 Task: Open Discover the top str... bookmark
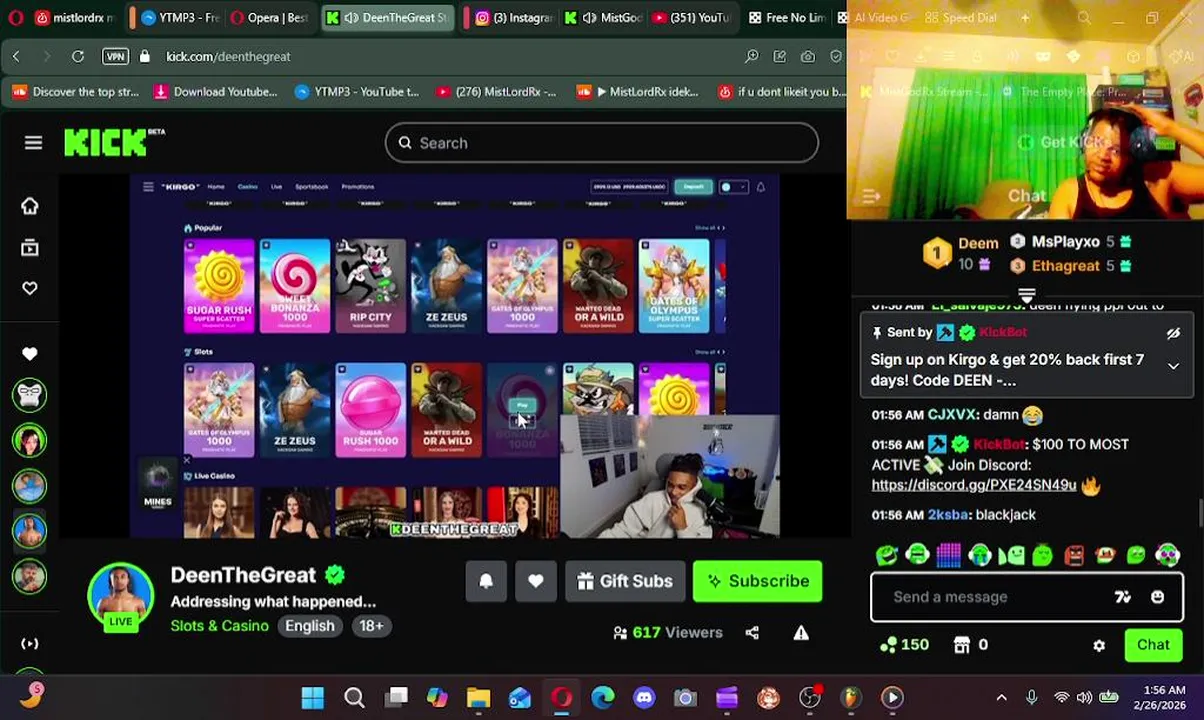[x=76, y=91]
